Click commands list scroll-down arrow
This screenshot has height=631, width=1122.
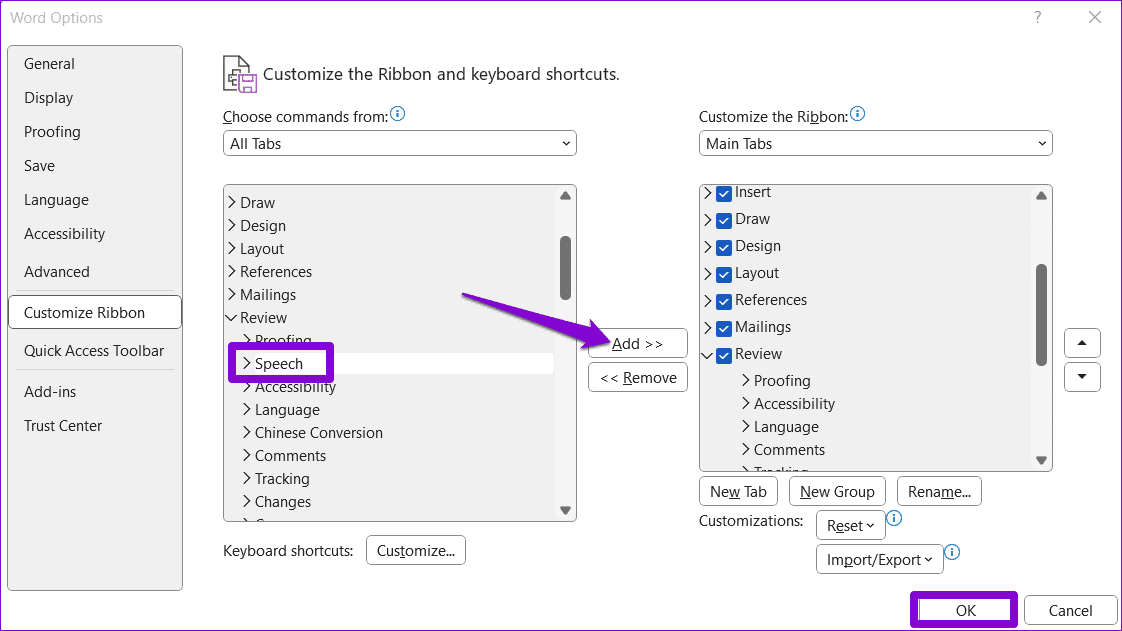[x=565, y=510]
